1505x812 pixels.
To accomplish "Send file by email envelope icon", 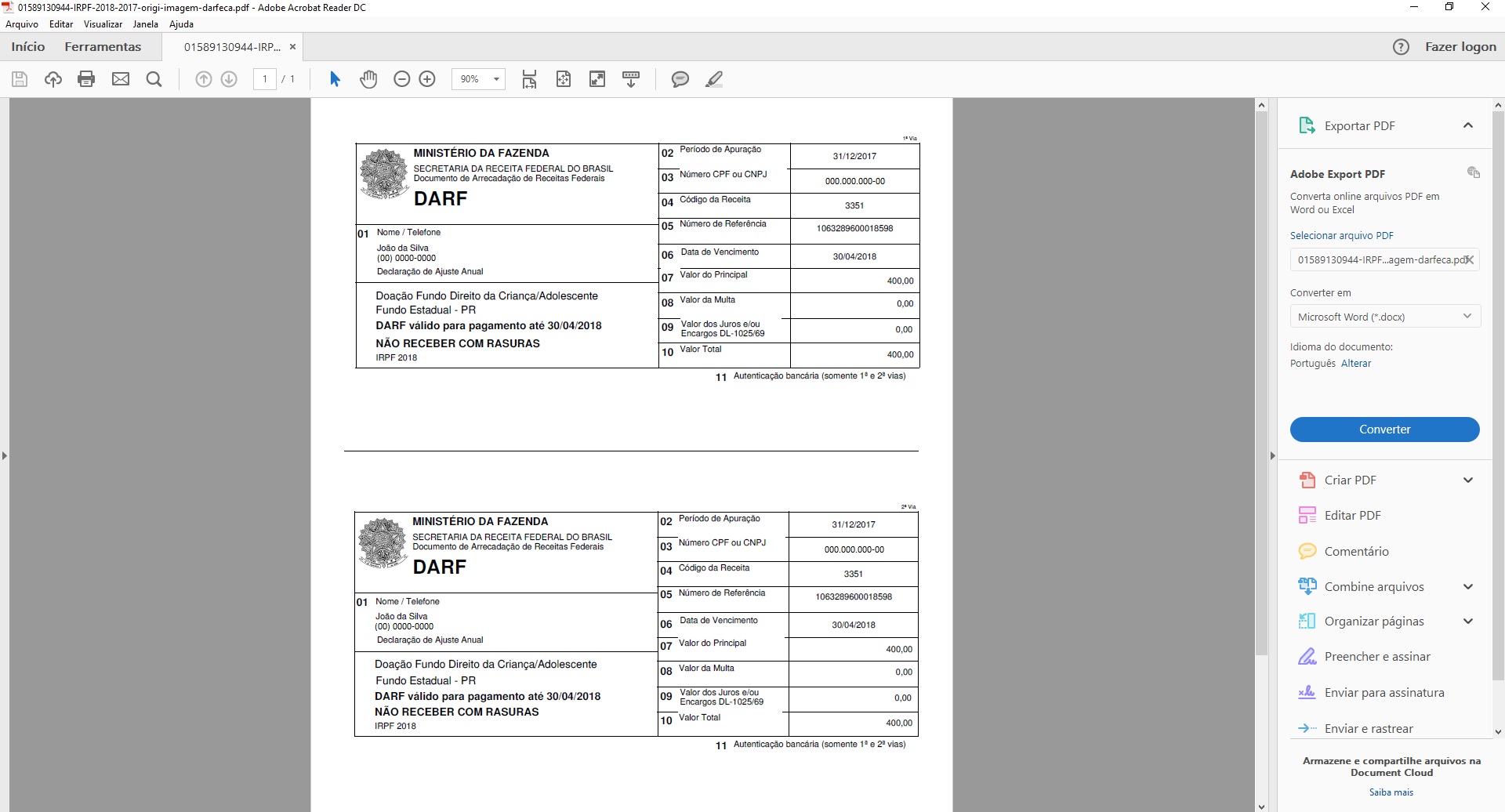I will click(x=121, y=79).
